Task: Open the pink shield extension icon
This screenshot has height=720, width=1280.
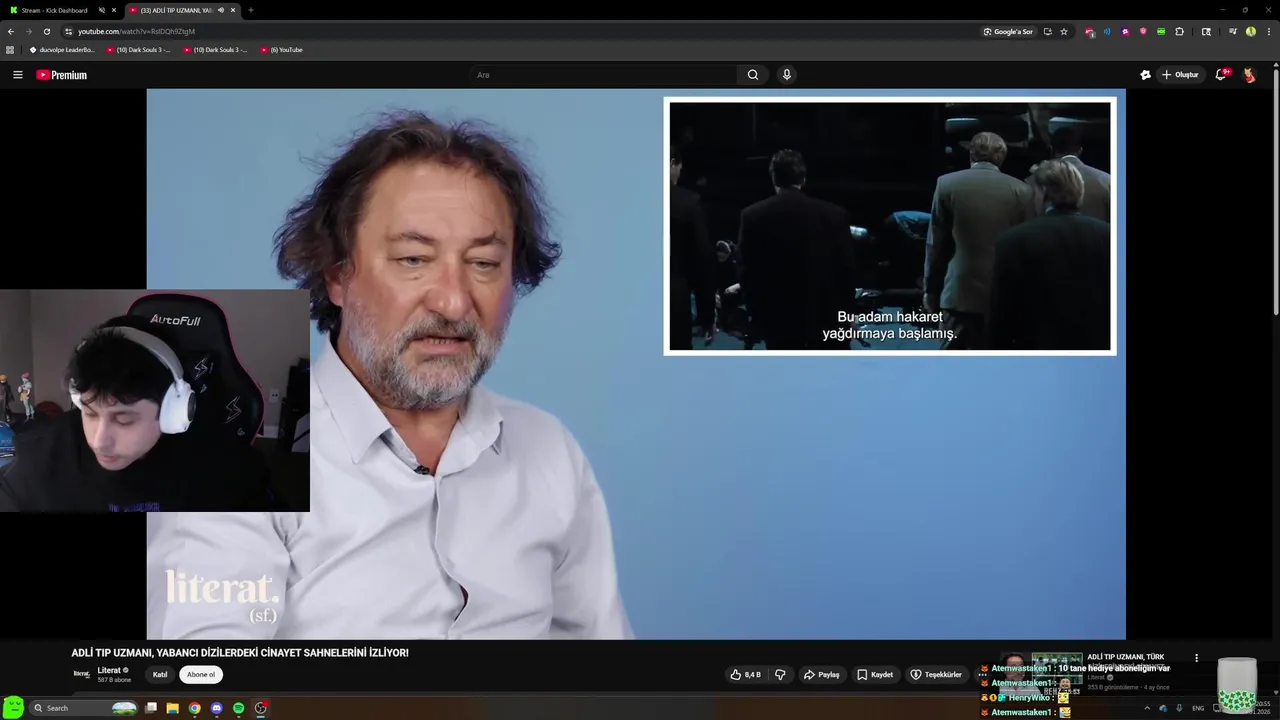Action: [1143, 31]
